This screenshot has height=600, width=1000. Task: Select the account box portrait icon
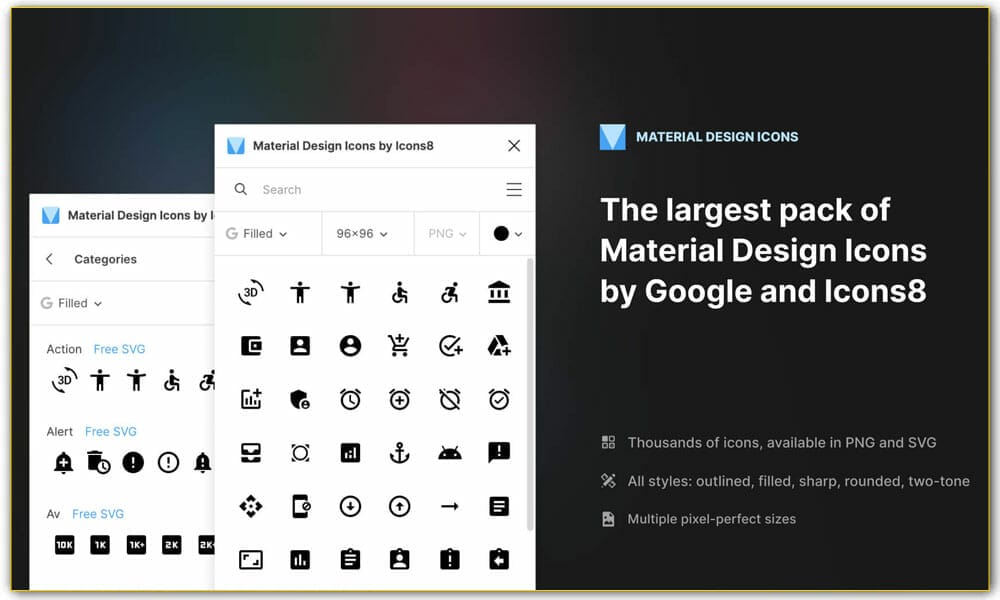pos(300,346)
